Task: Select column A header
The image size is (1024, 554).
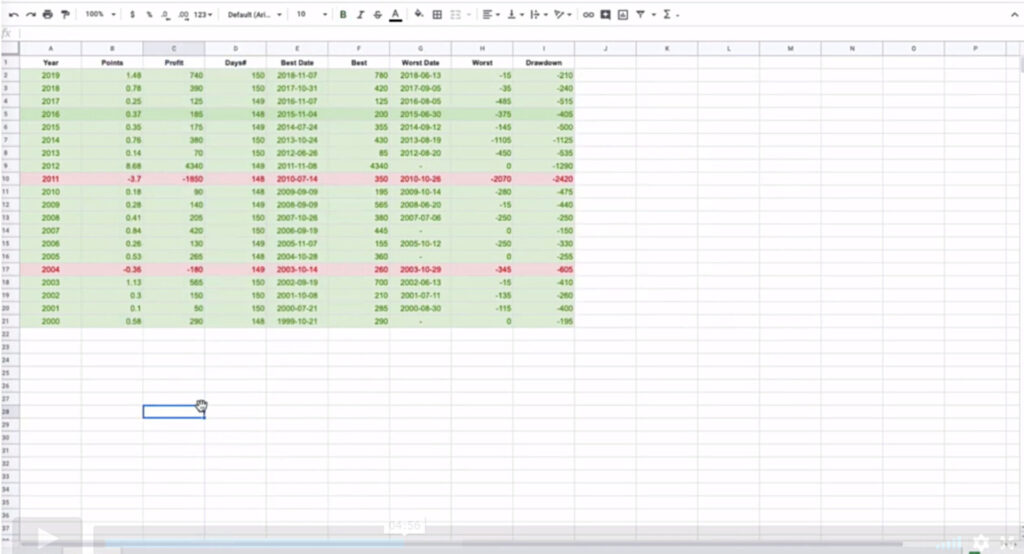Action: pos(50,48)
